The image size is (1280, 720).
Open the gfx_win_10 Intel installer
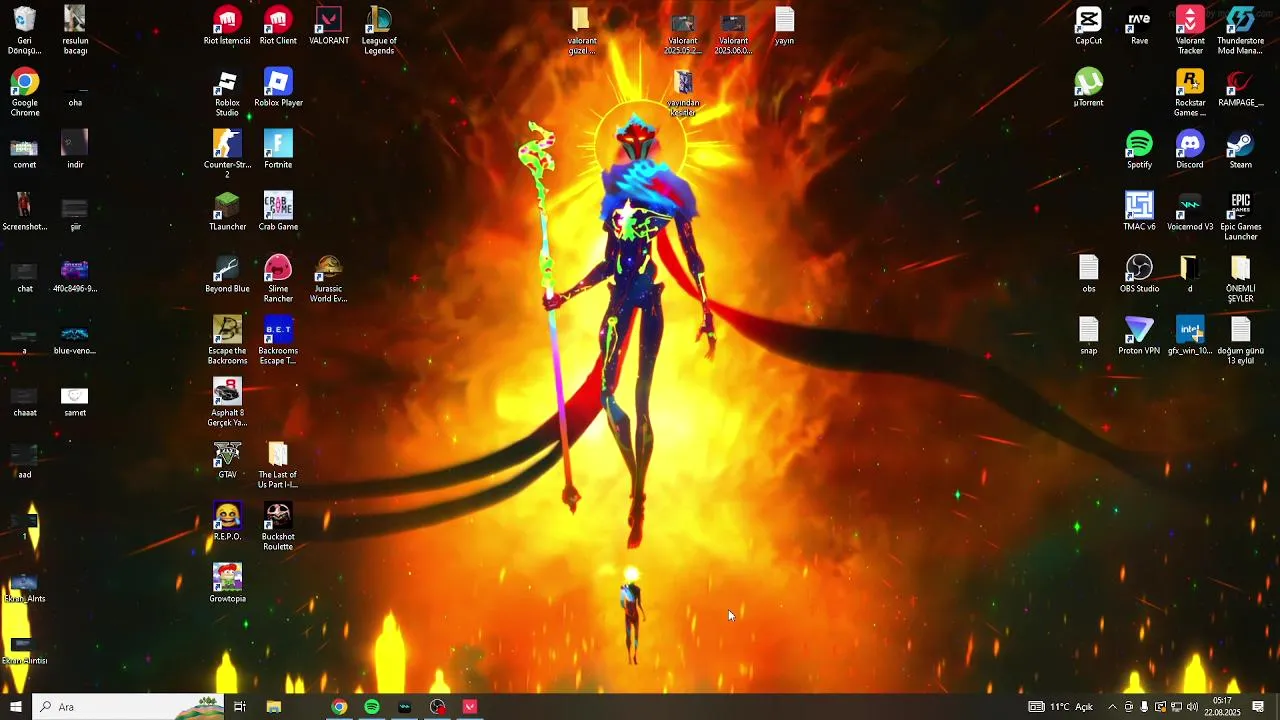pos(1190,336)
